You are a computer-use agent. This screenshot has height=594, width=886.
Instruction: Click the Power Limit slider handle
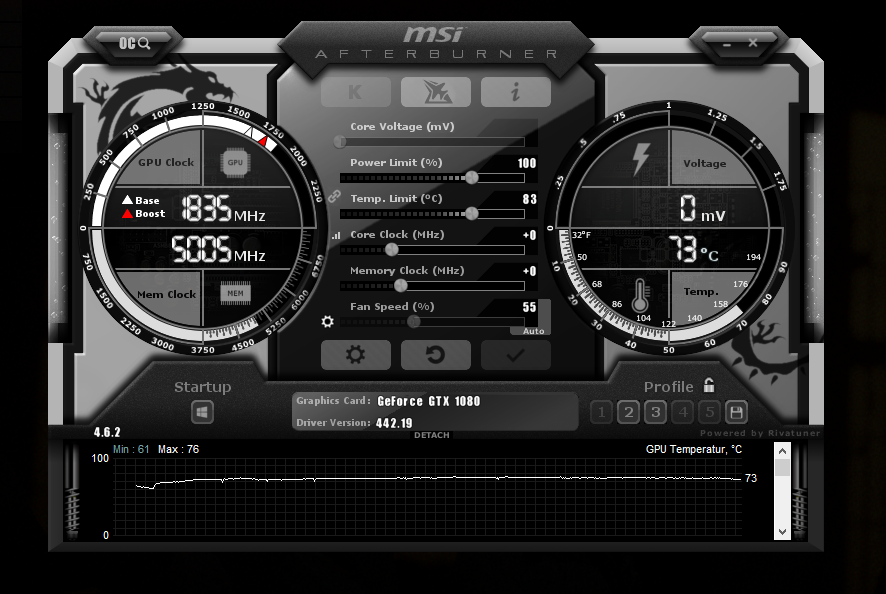coord(472,177)
